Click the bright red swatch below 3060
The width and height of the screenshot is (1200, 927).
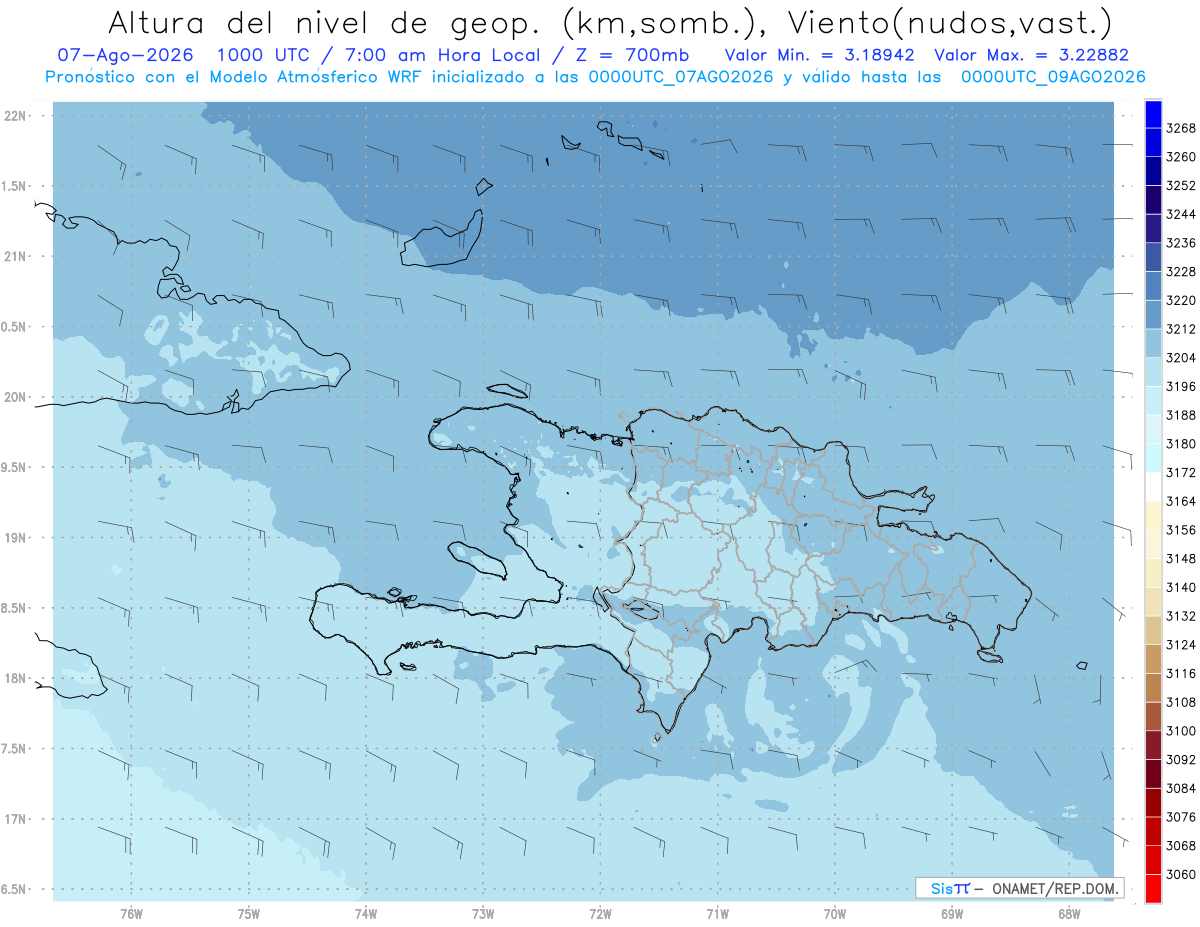point(1153,888)
